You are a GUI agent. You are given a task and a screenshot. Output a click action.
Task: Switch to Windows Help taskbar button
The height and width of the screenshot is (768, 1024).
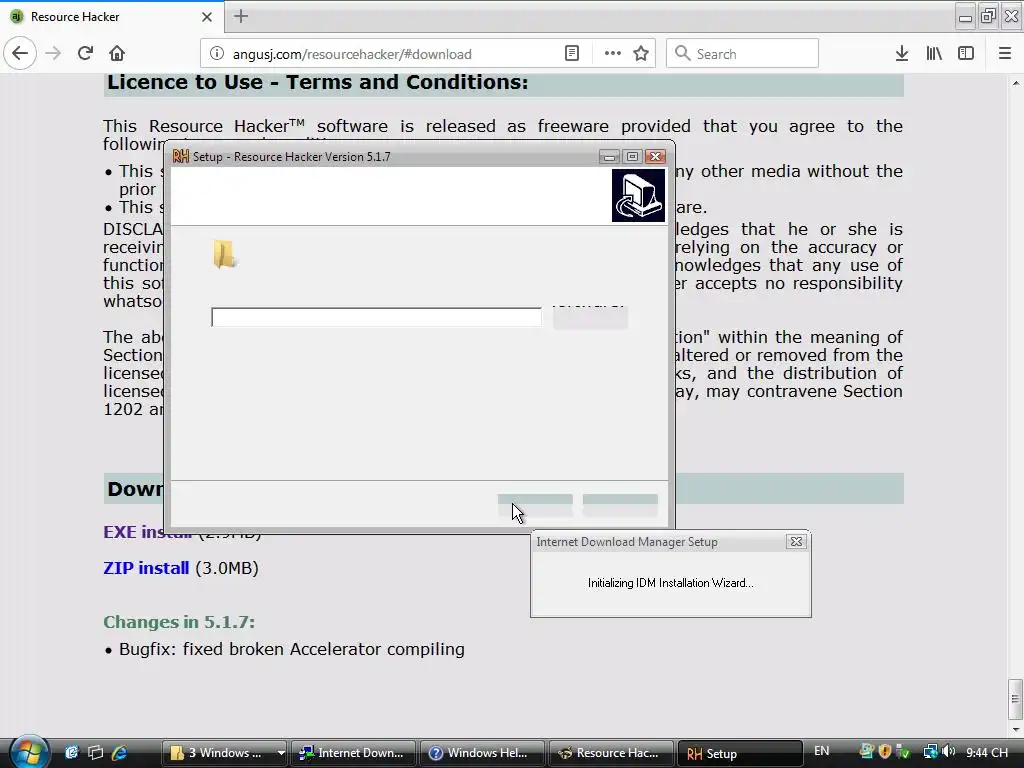[482, 753]
